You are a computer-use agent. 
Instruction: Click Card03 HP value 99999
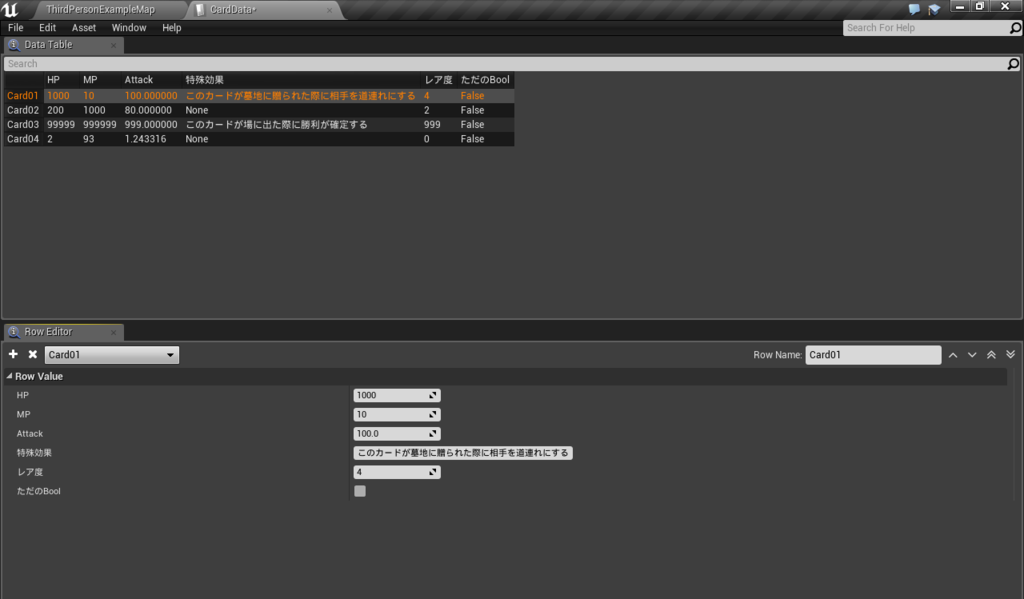pos(61,125)
